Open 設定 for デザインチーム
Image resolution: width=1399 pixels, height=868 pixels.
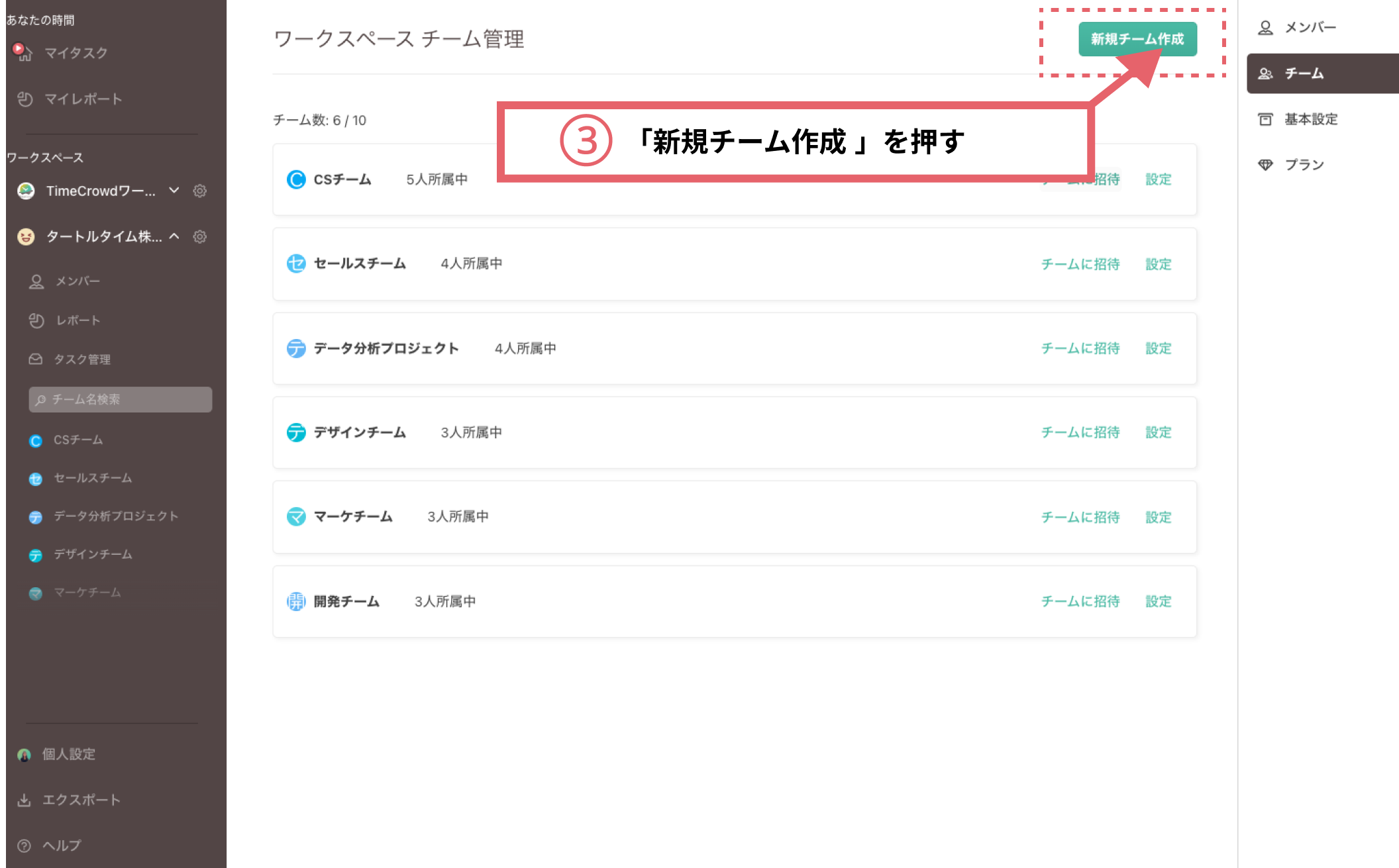click(x=1157, y=432)
